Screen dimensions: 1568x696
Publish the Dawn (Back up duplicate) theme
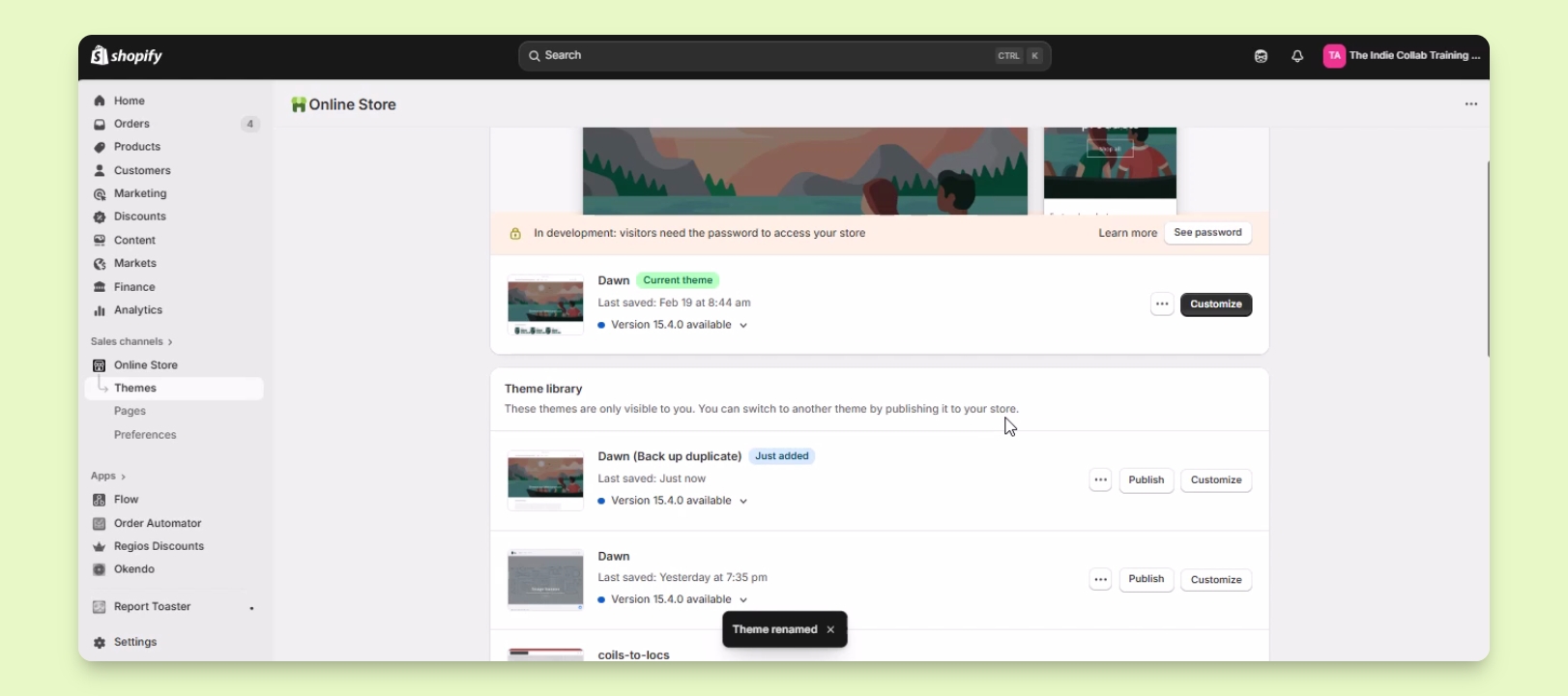[x=1146, y=480]
